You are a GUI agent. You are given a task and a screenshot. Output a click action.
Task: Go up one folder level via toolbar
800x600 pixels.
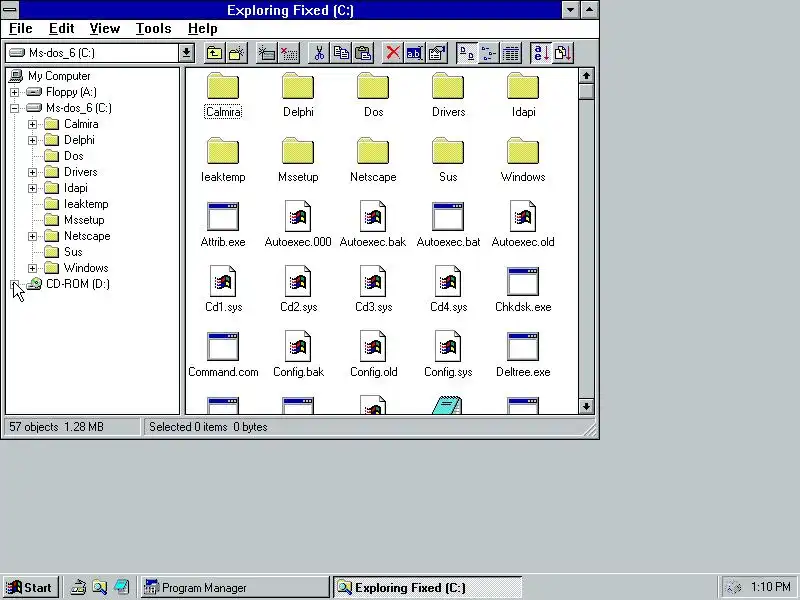(x=214, y=53)
